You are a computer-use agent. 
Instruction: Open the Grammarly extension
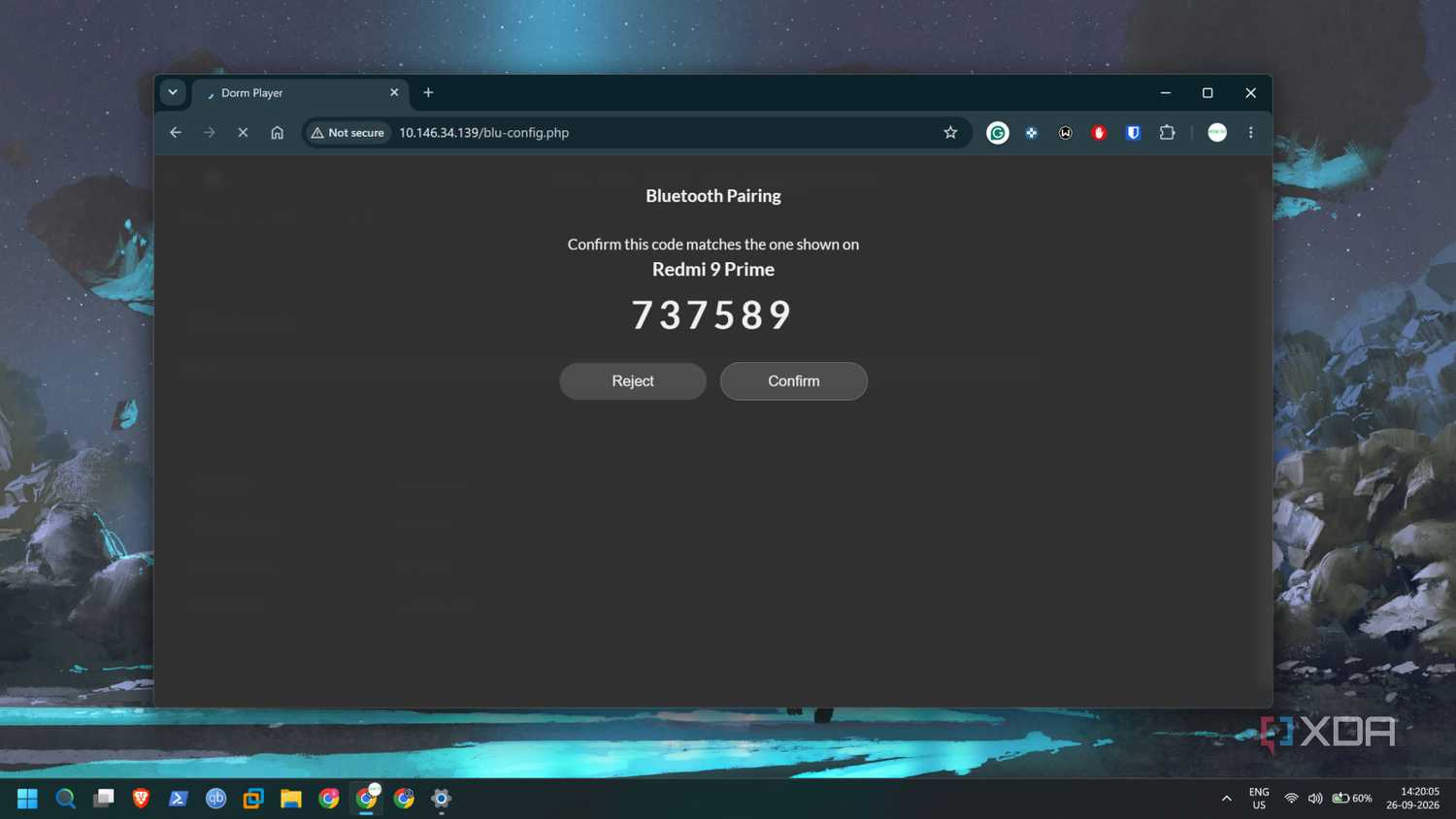pos(997,133)
